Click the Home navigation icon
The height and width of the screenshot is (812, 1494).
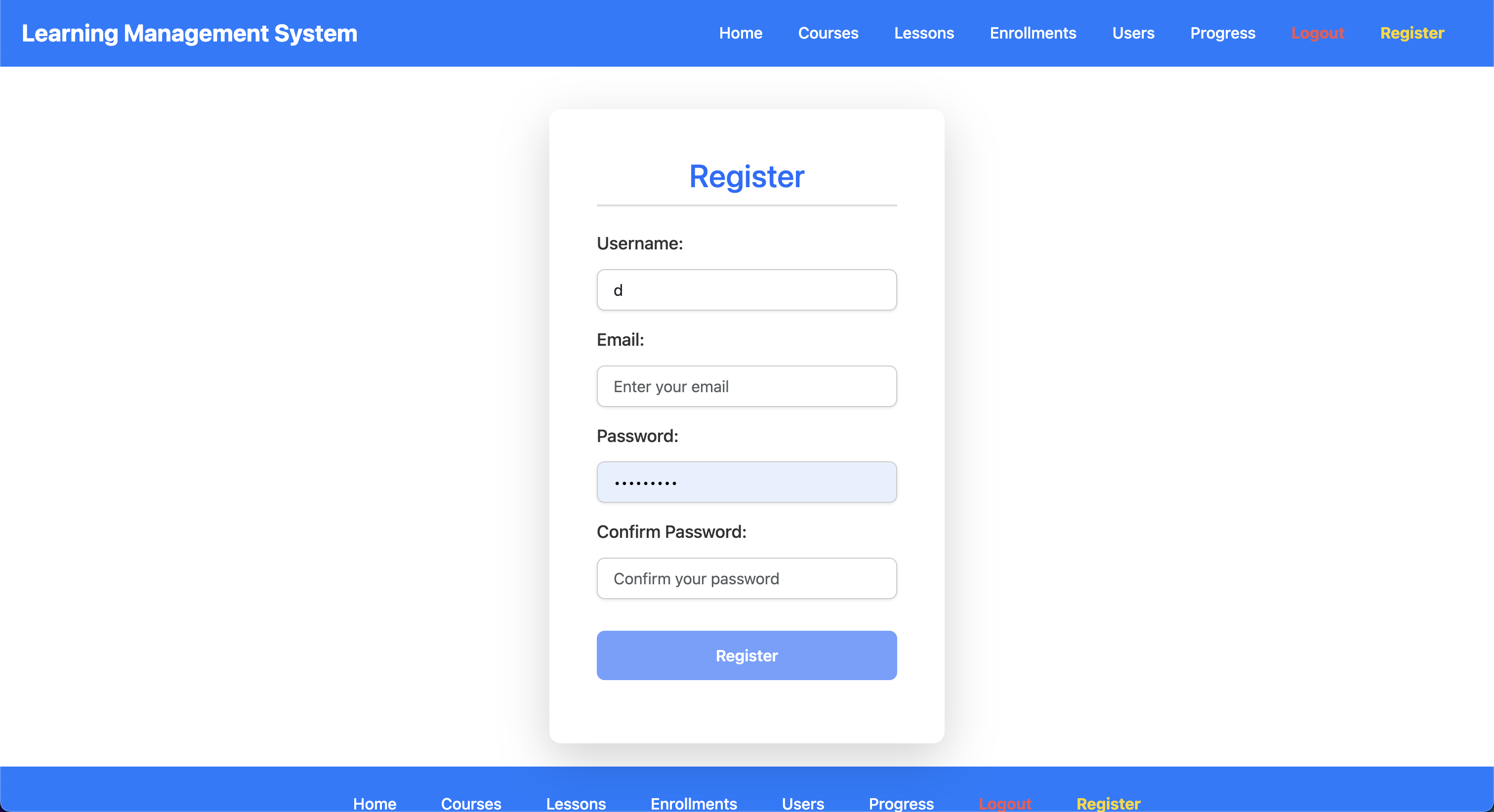click(740, 33)
